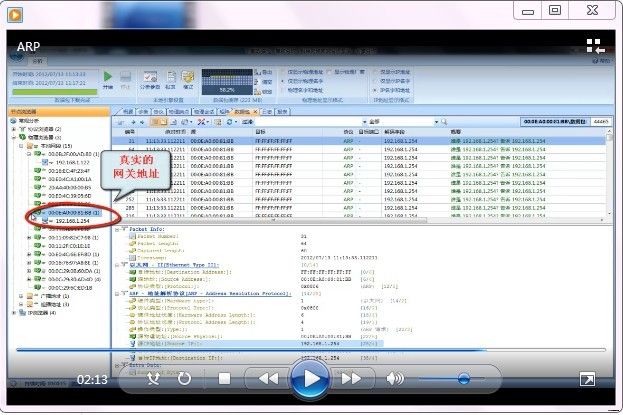The height and width of the screenshot is (415, 623).
Task: Toggle repeat in the player controls
Action: coord(184,378)
